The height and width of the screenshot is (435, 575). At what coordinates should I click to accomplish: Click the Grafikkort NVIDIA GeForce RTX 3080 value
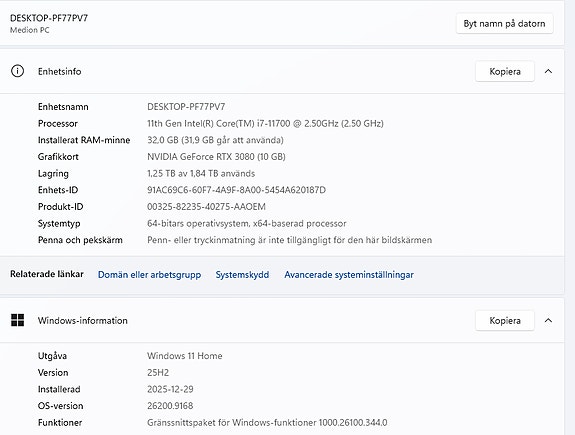click(216, 157)
